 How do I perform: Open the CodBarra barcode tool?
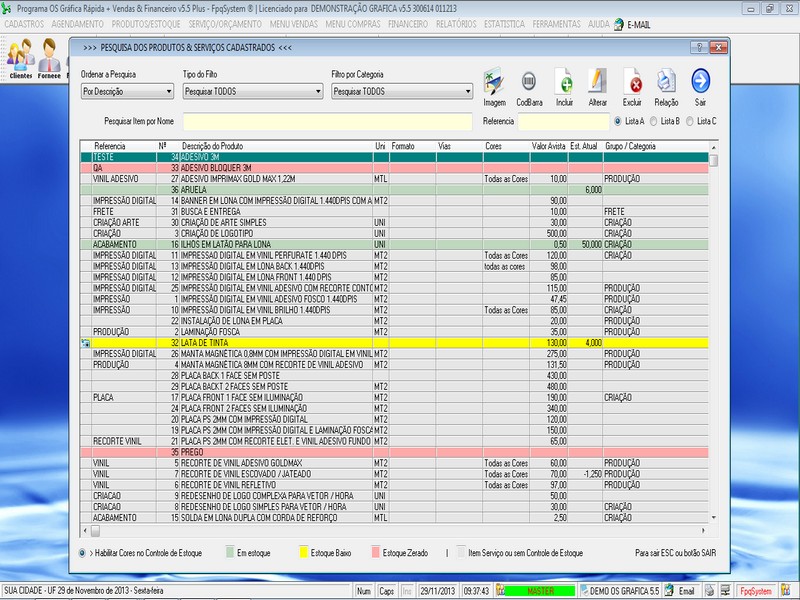click(529, 82)
